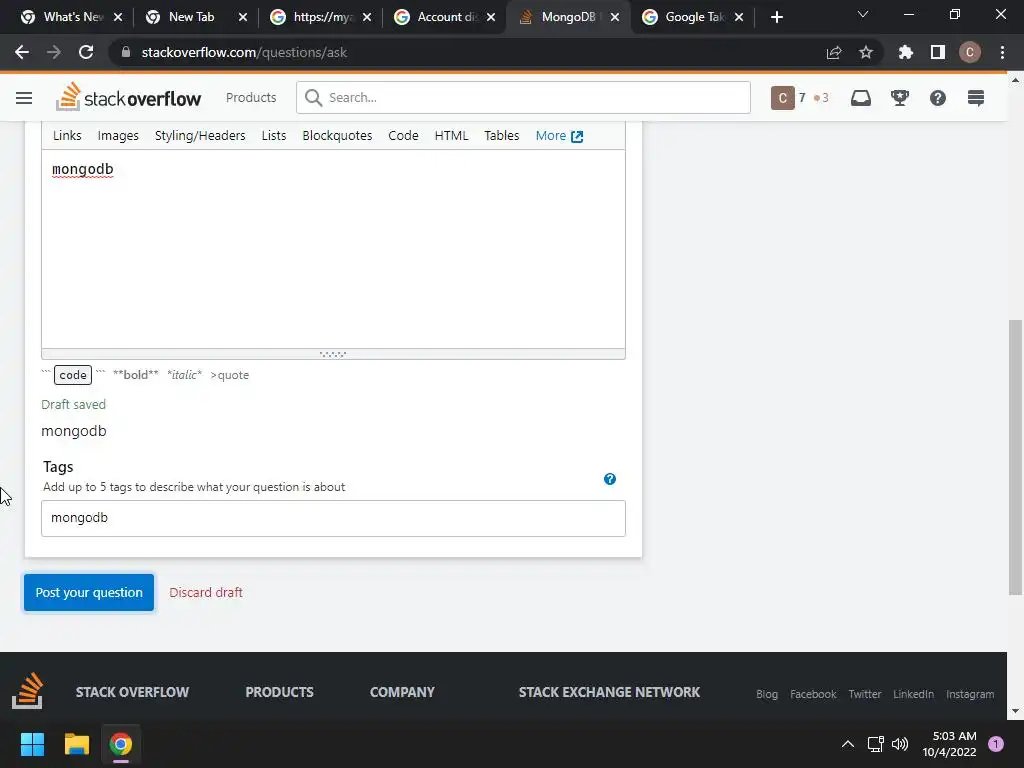Open a new browser tab

tap(776, 17)
